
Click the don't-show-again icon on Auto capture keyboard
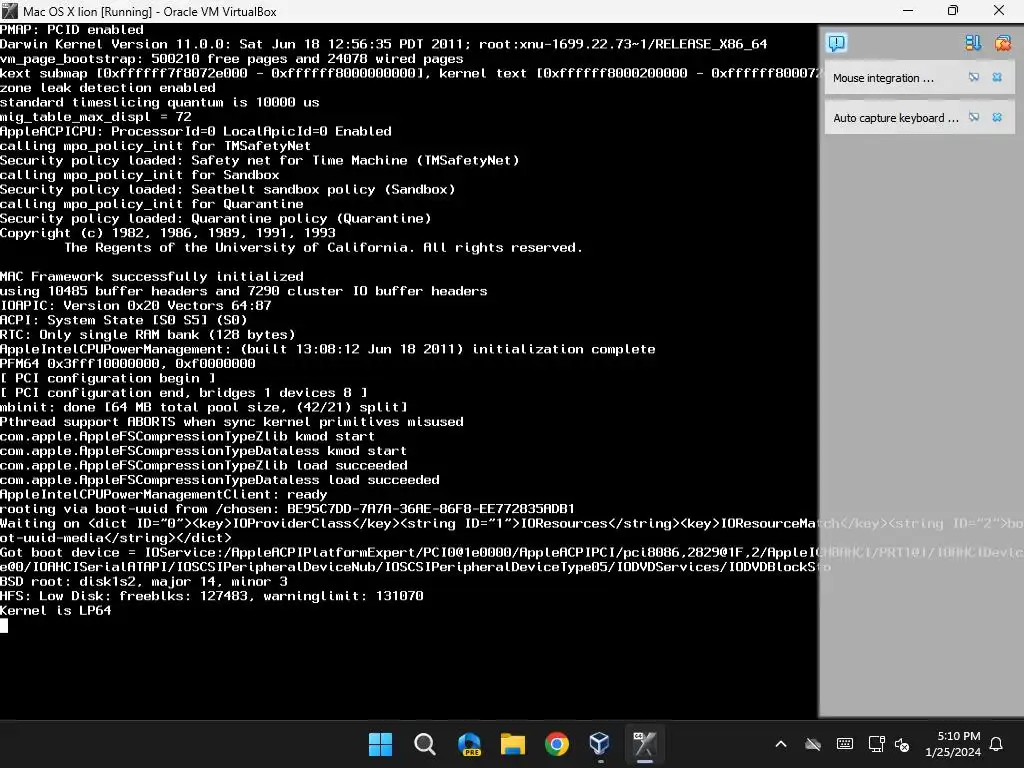(974, 117)
